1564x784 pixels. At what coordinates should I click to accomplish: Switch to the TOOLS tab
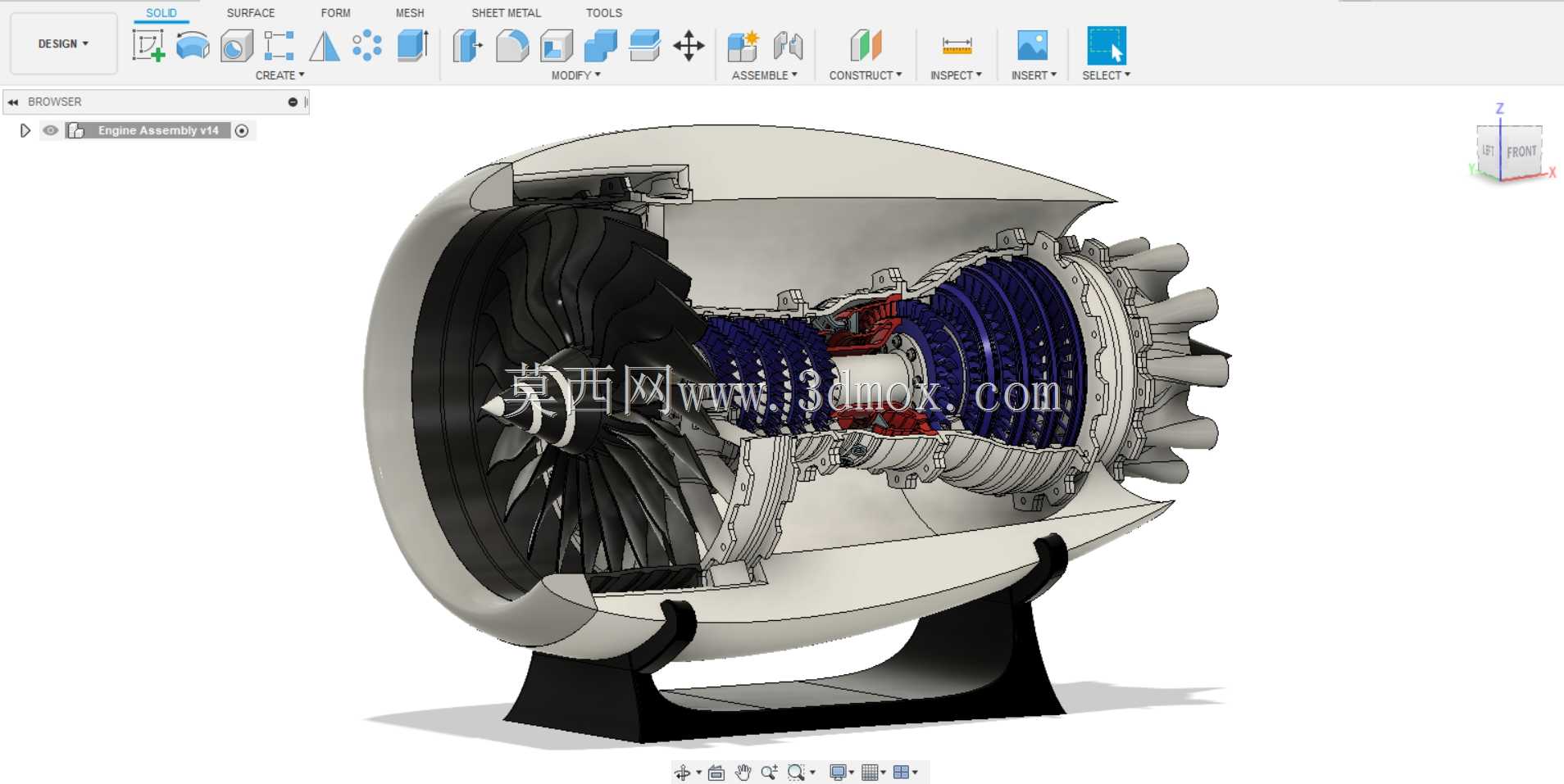tap(604, 13)
